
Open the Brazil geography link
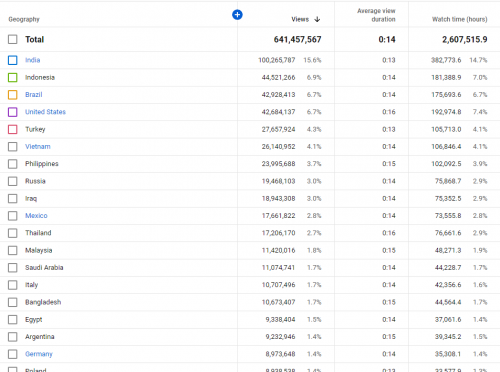click(x=34, y=95)
